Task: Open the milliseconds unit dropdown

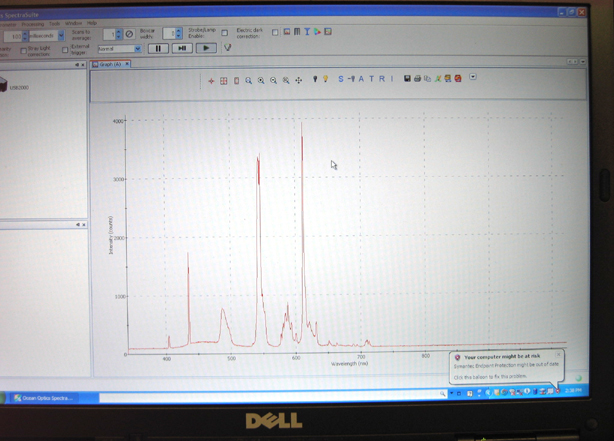Action: click(61, 36)
